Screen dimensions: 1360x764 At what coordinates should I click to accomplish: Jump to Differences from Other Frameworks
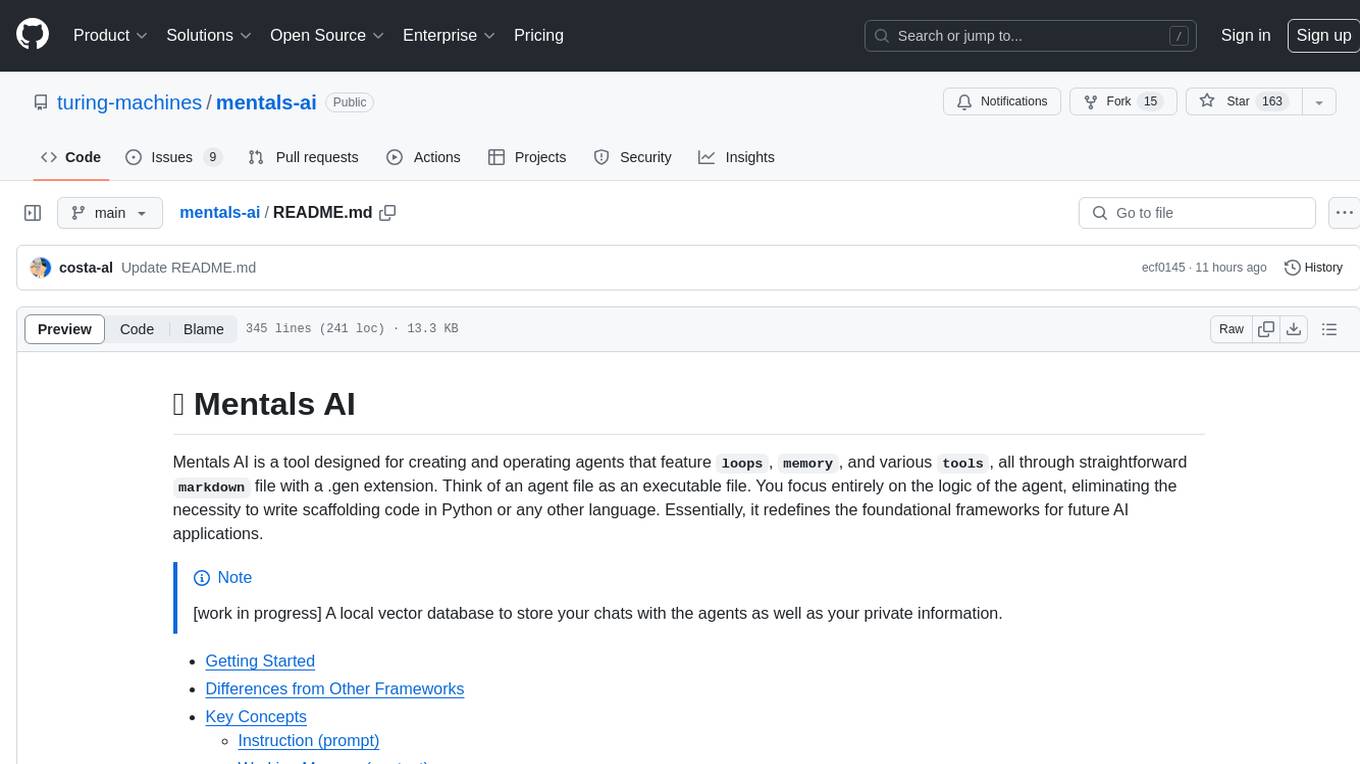pyautogui.click(x=334, y=689)
